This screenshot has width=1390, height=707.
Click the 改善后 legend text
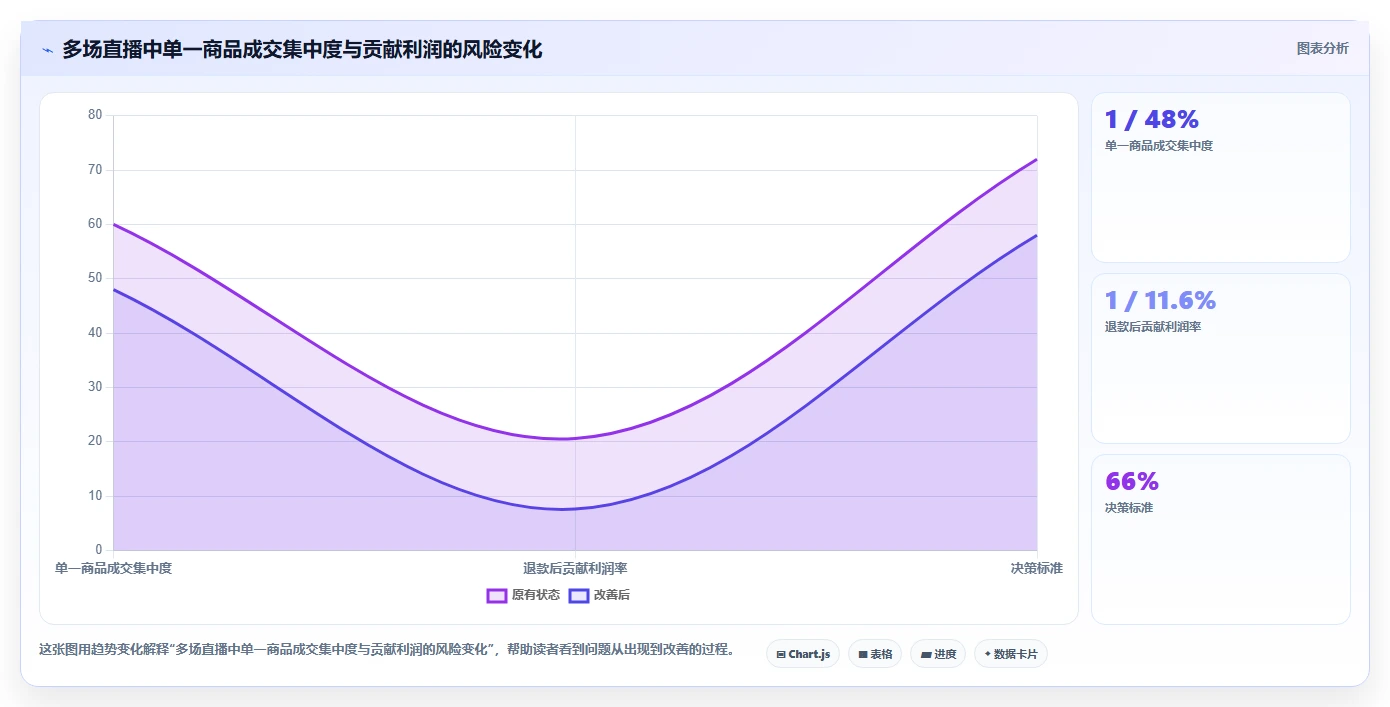tap(612, 595)
